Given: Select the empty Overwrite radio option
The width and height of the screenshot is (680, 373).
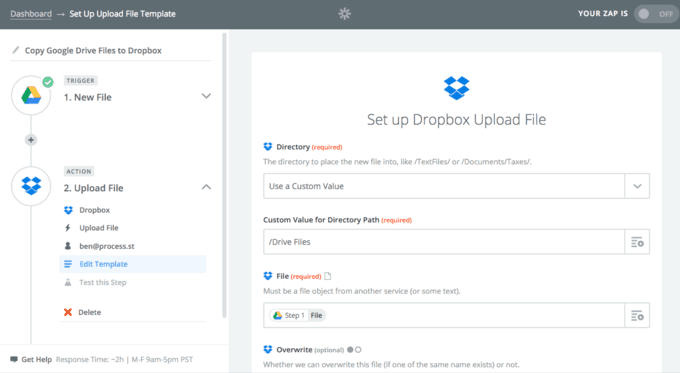Looking at the screenshot, I should 358,350.
